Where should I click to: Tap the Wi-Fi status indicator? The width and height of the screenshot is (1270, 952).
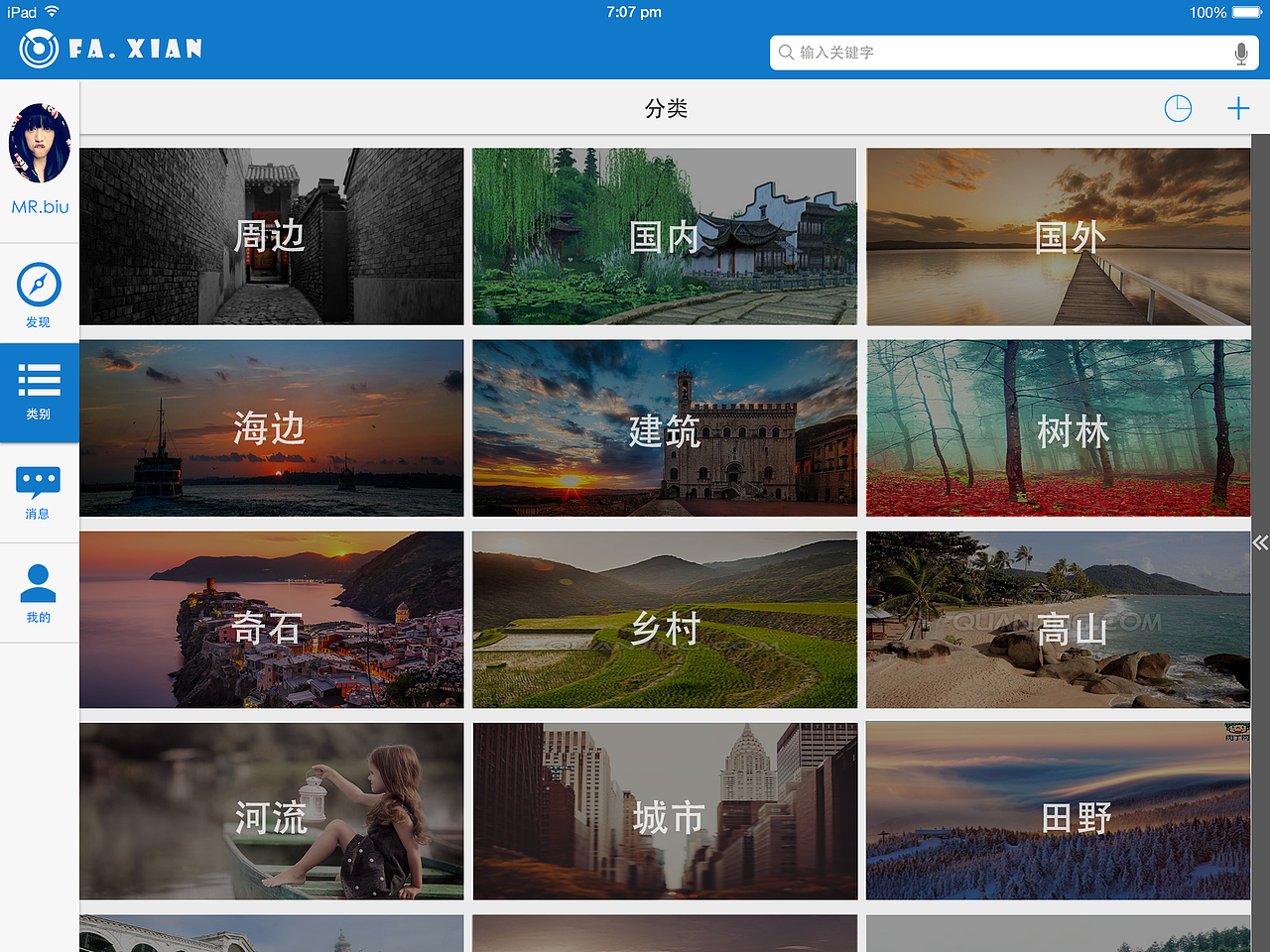pyautogui.click(x=52, y=12)
